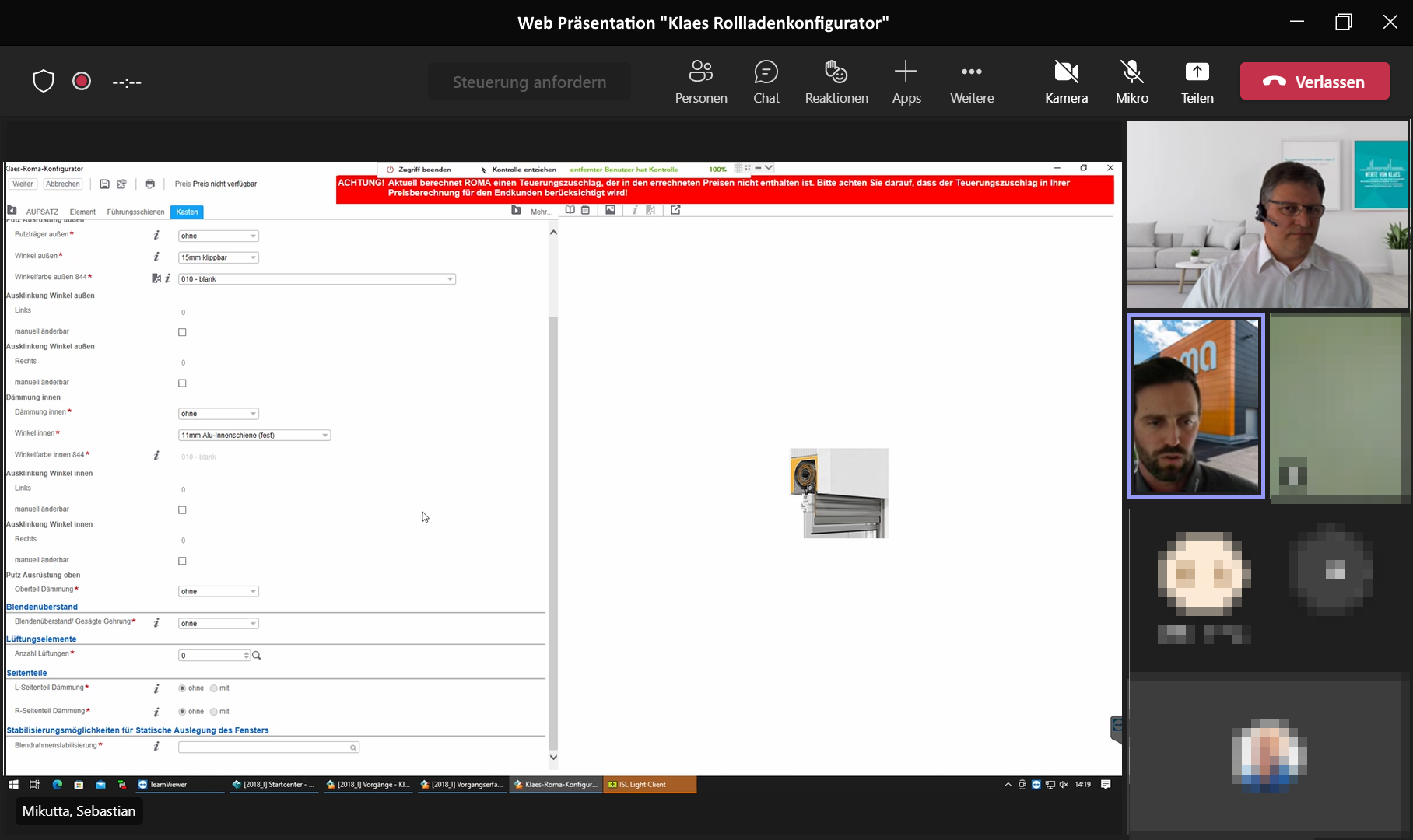Click the recording indicator icon

82,81
